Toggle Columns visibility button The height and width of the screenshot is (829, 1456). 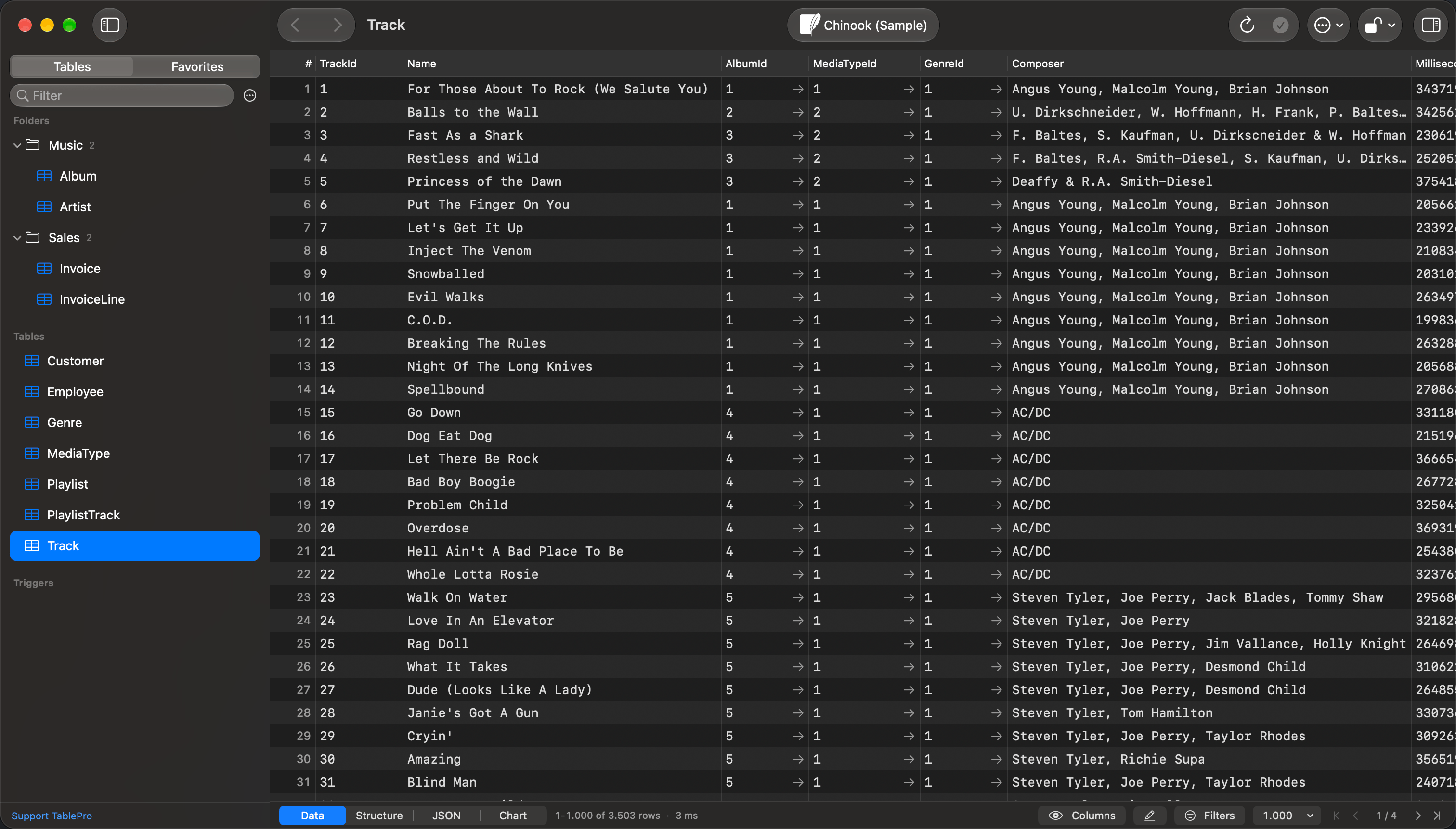pos(1082,816)
